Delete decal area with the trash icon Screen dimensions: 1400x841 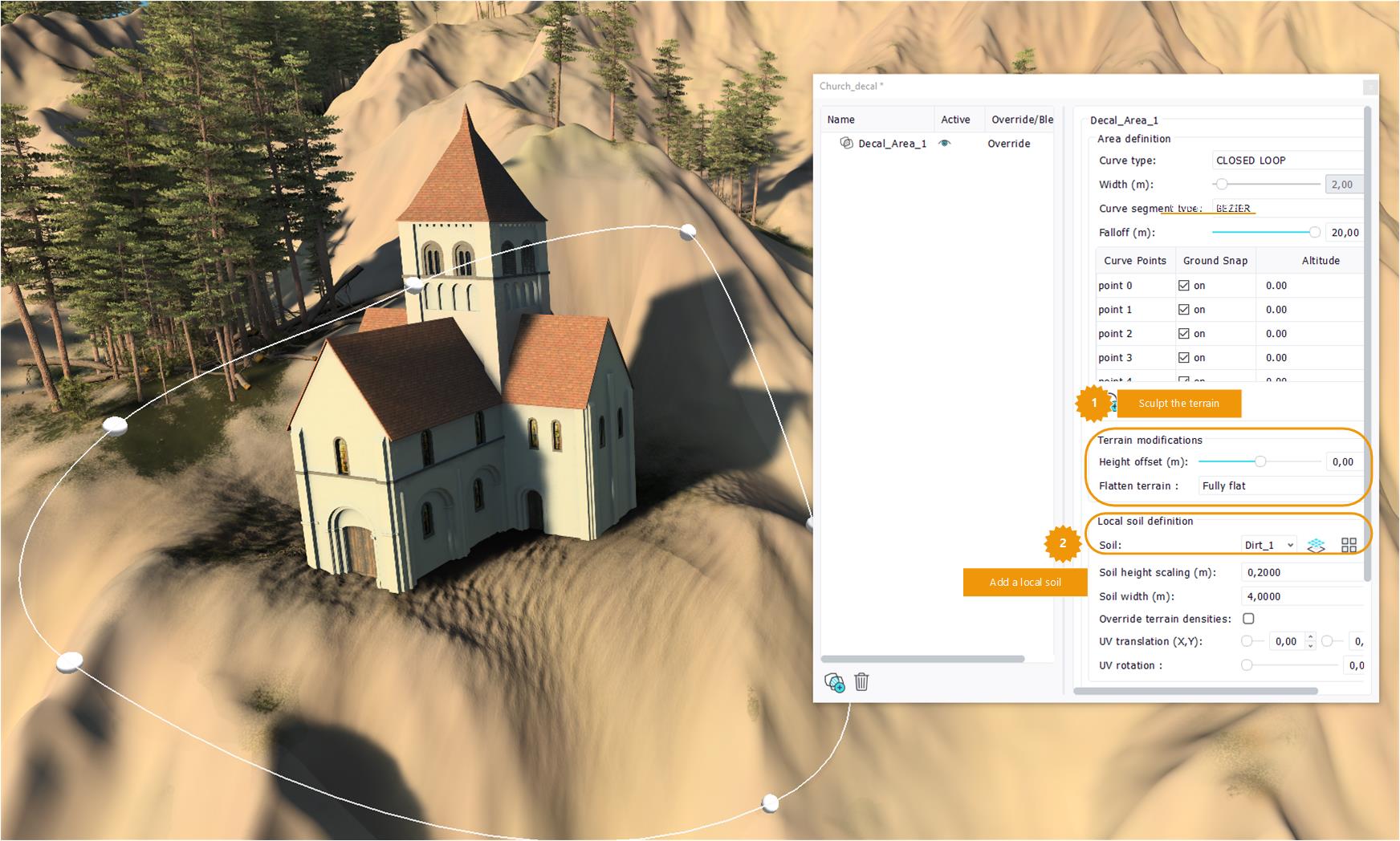click(861, 682)
